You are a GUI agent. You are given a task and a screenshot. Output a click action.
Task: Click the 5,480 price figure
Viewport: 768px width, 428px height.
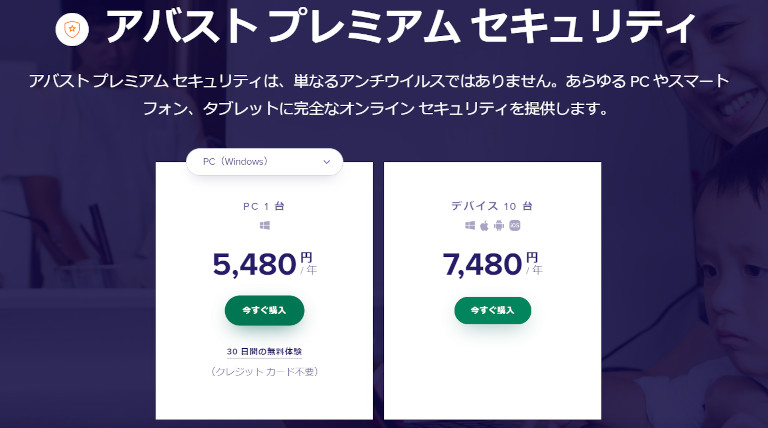(254, 264)
